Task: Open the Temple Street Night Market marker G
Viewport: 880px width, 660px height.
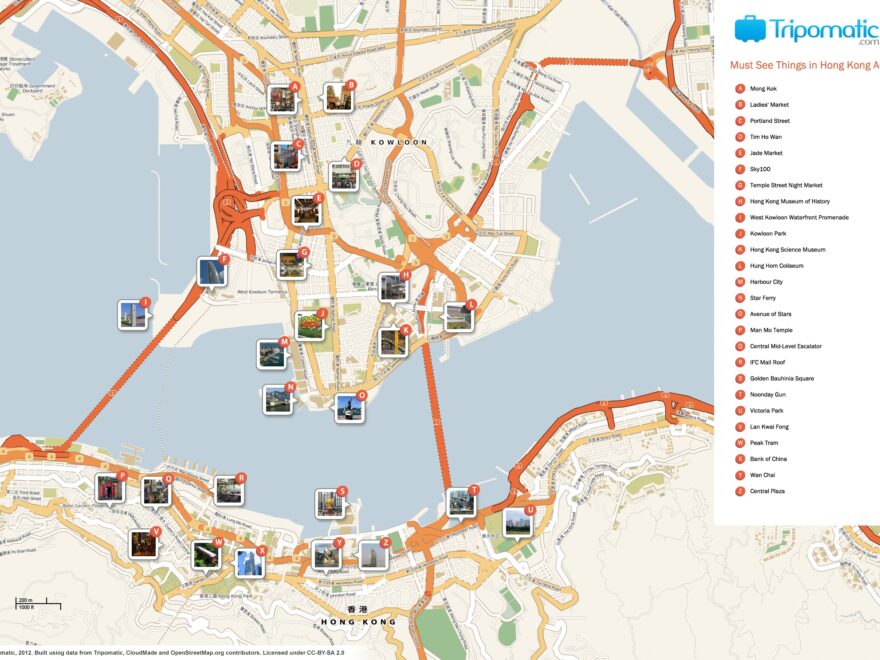Action: [x=304, y=250]
